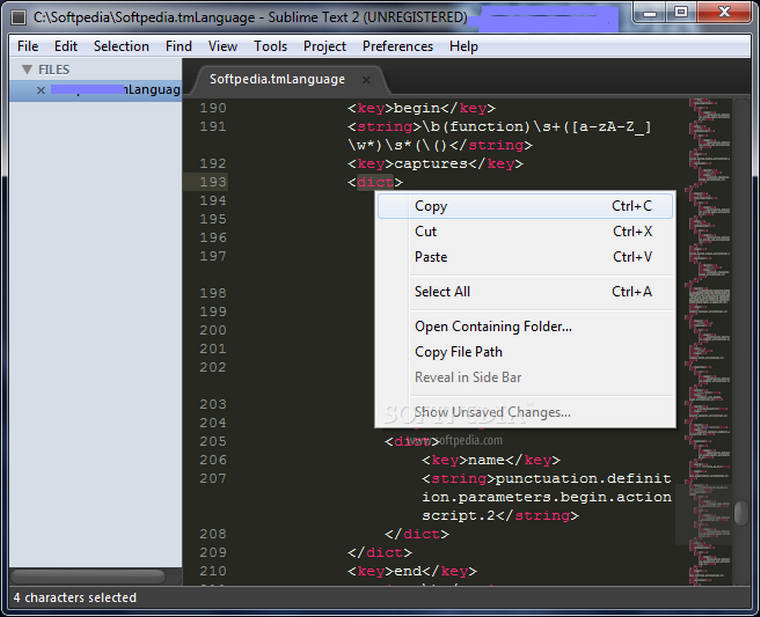Collapse the FILES section in sidebar

tap(27, 70)
